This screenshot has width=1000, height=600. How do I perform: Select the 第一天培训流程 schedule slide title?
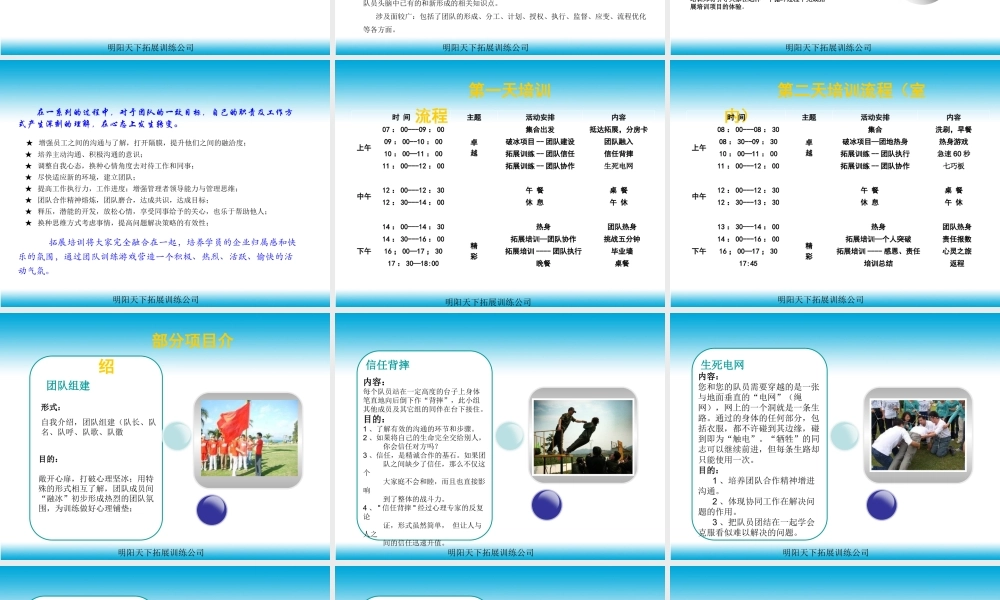pos(510,91)
